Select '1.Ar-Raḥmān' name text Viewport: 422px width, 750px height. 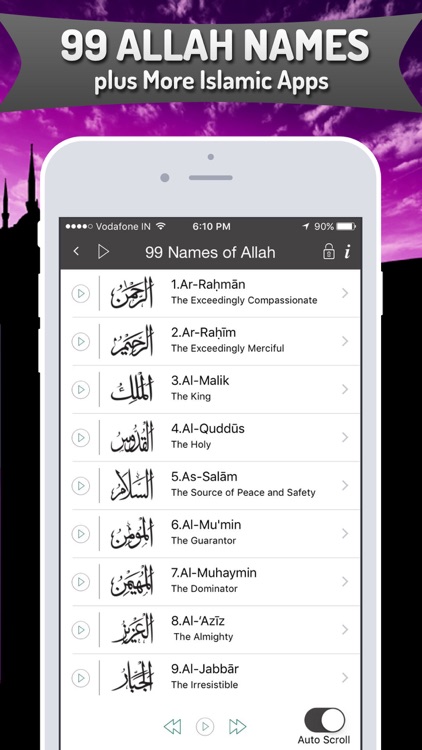(208, 285)
